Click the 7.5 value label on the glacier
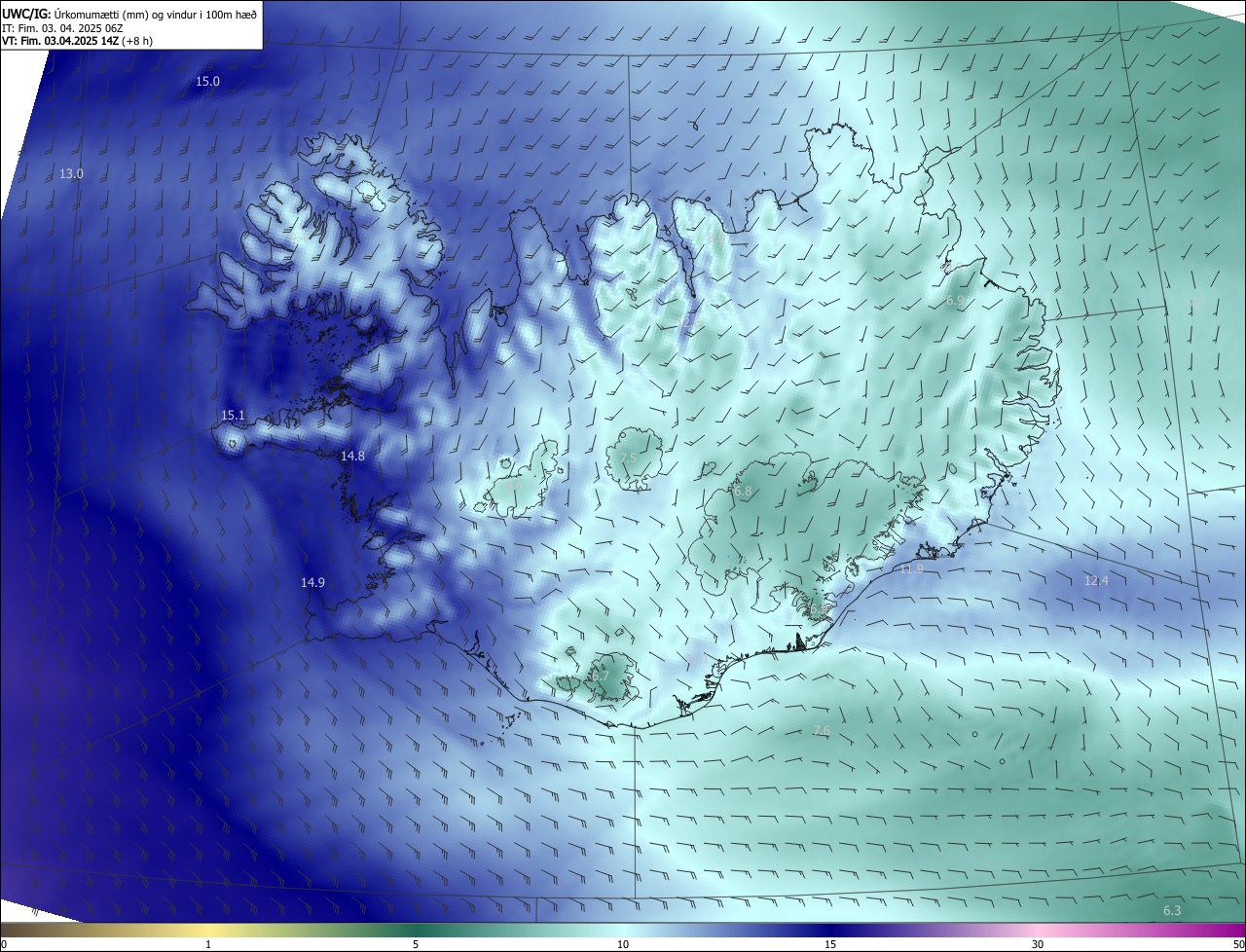 [628, 458]
